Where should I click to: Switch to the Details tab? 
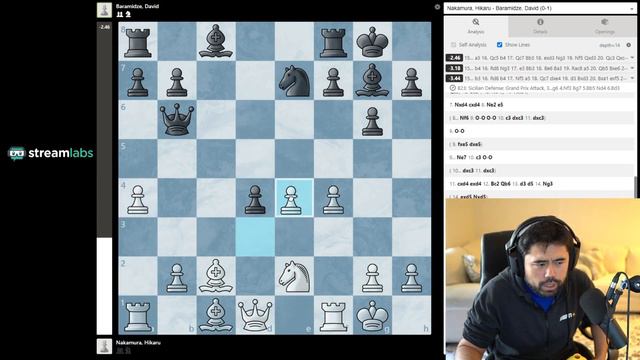click(540, 27)
